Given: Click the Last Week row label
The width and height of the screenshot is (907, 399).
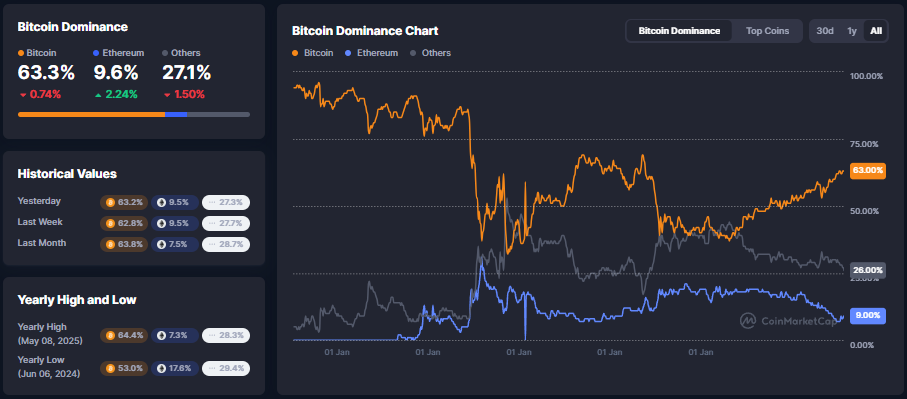Looking at the screenshot, I should [x=40, y=221].
